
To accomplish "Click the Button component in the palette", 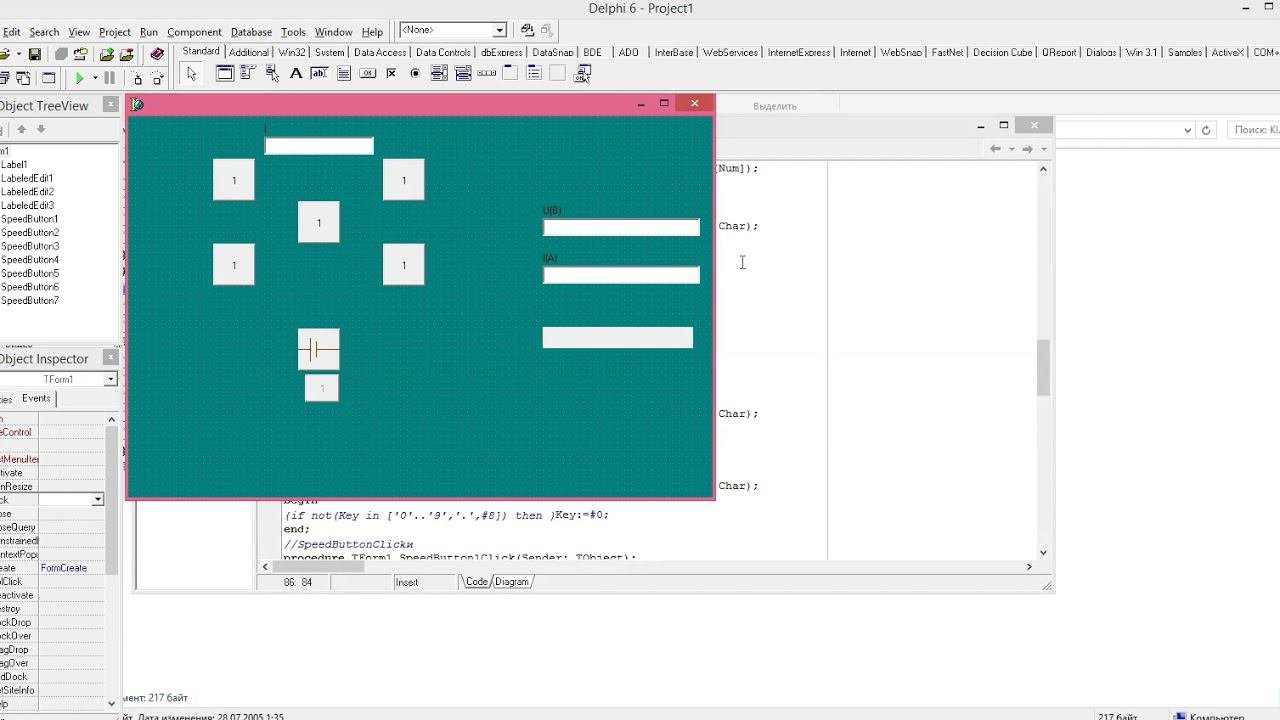I will click(x=367, y=73).
